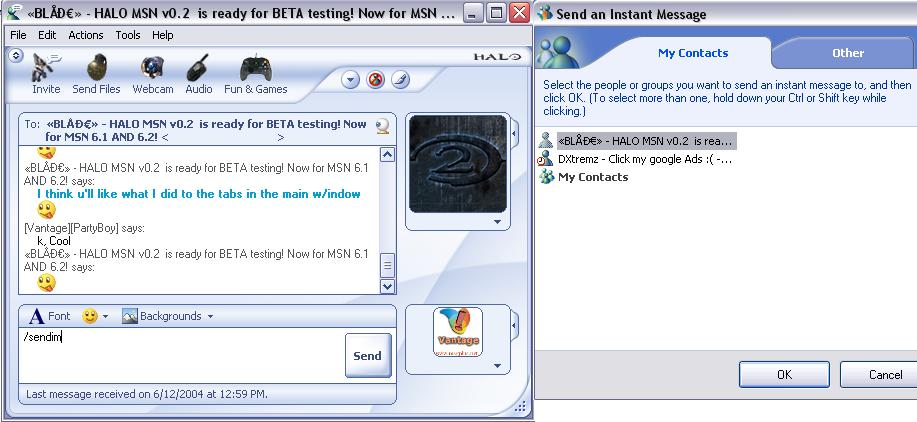Click the Halo 2 contact display picture
917x422 pixels.
click(x=458, y=164)
